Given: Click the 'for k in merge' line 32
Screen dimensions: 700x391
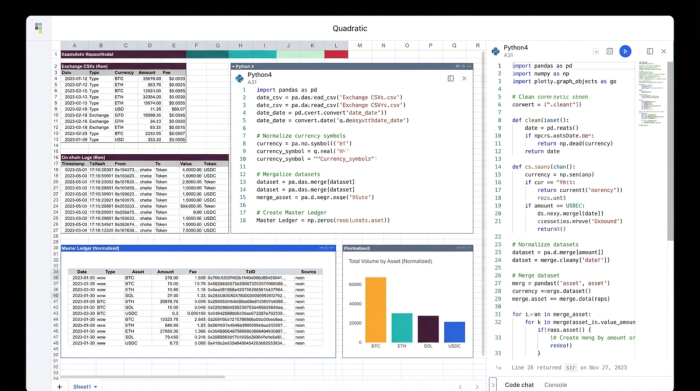Looking at the screenshot, I should coord(580,322).
